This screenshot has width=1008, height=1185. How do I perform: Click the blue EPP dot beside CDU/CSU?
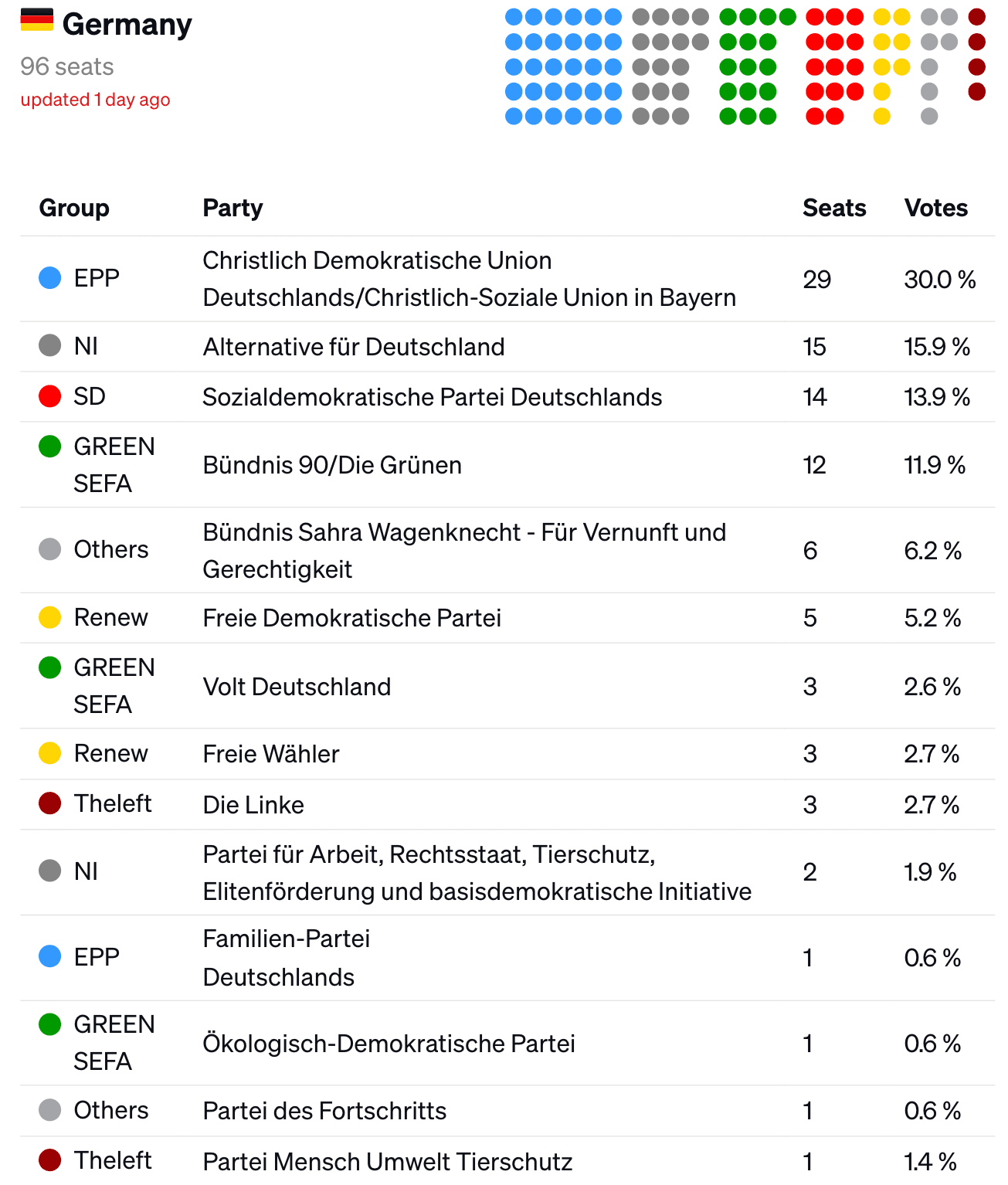pos(50,278)
